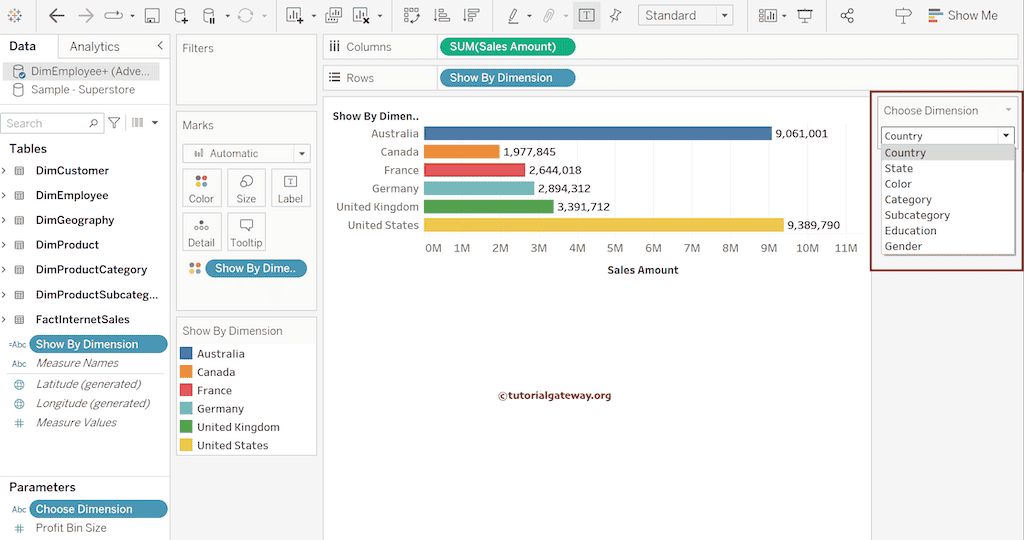Click the Swap Rows and Columns icon
This screenshot has width=1024, height=540.
411,16
